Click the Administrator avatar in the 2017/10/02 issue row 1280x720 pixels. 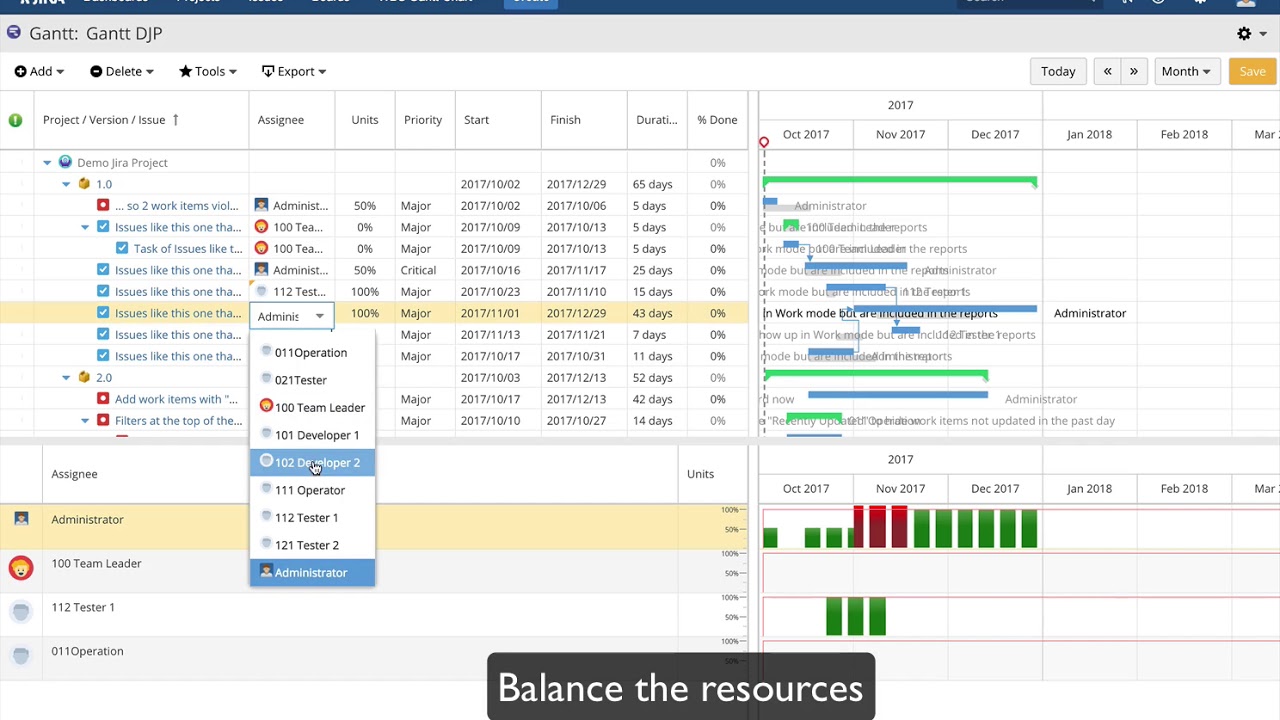click(261, 205)
